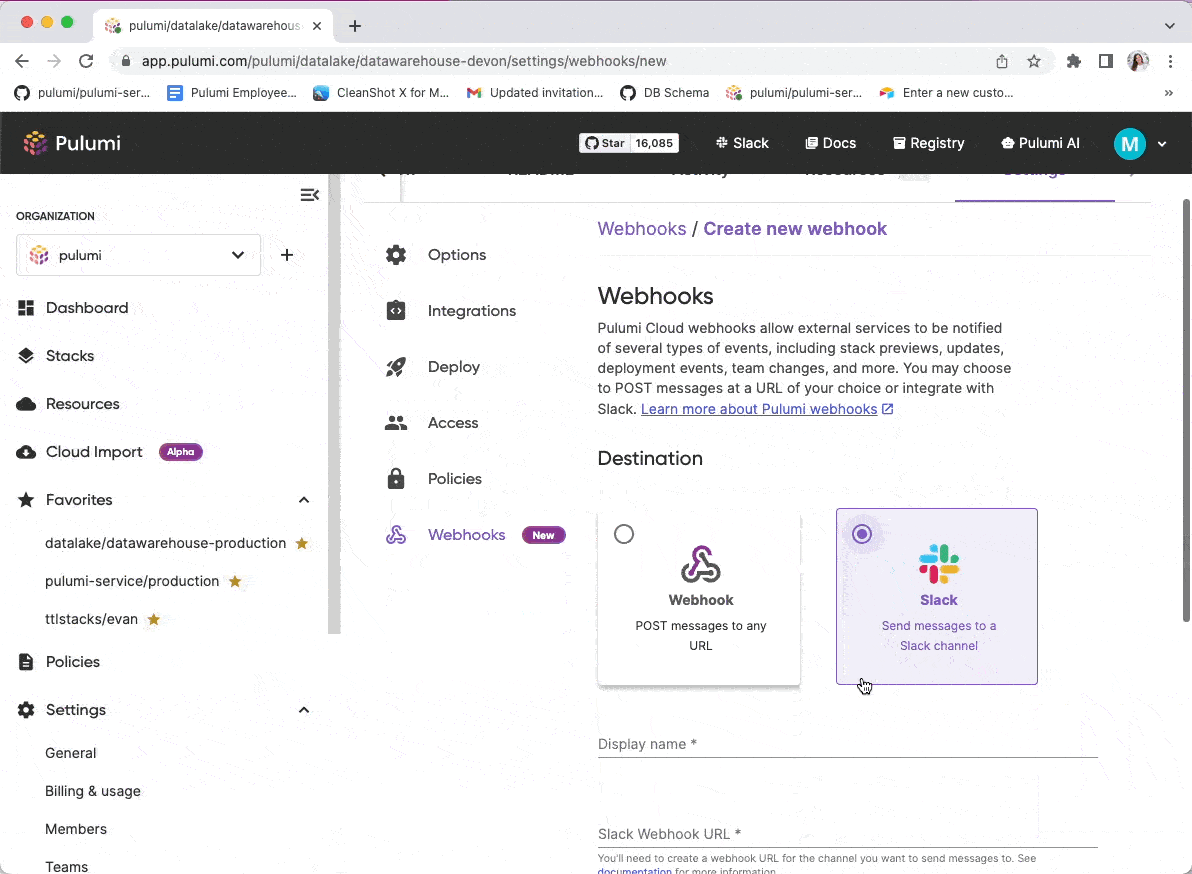Click the Policies lock icon

pyautogui.click(x=396, y=479)
